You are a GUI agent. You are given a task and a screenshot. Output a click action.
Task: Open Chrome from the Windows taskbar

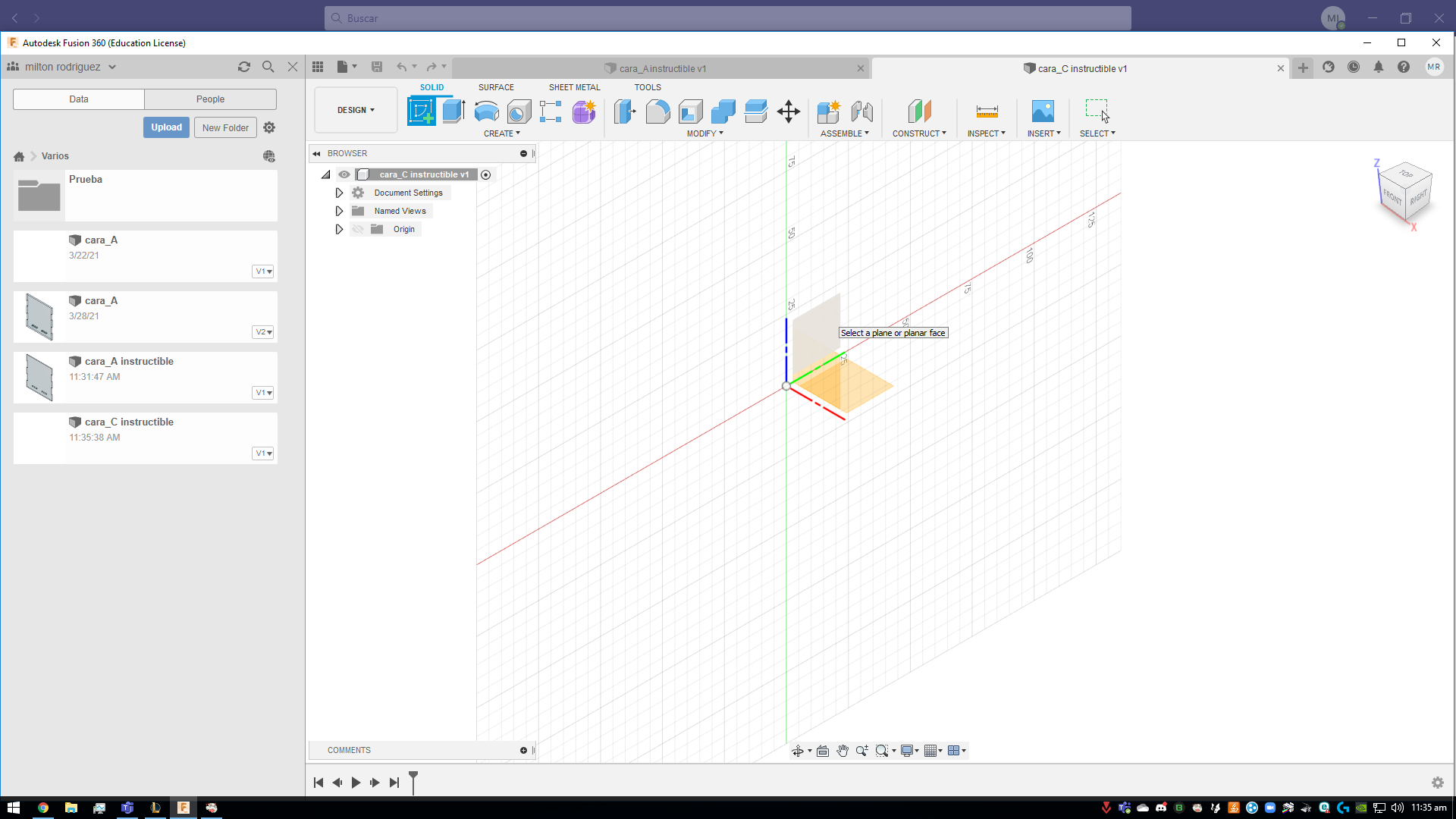click(x=43, y=808)
